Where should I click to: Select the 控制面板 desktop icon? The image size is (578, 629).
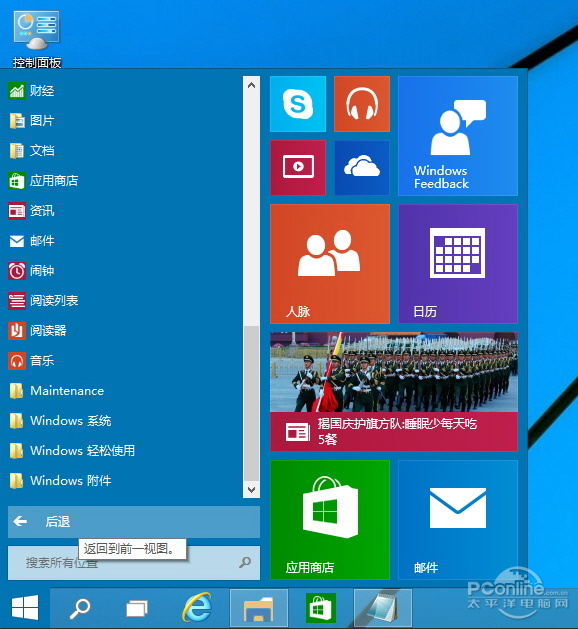pyautogui.click(x=37, y=39)
